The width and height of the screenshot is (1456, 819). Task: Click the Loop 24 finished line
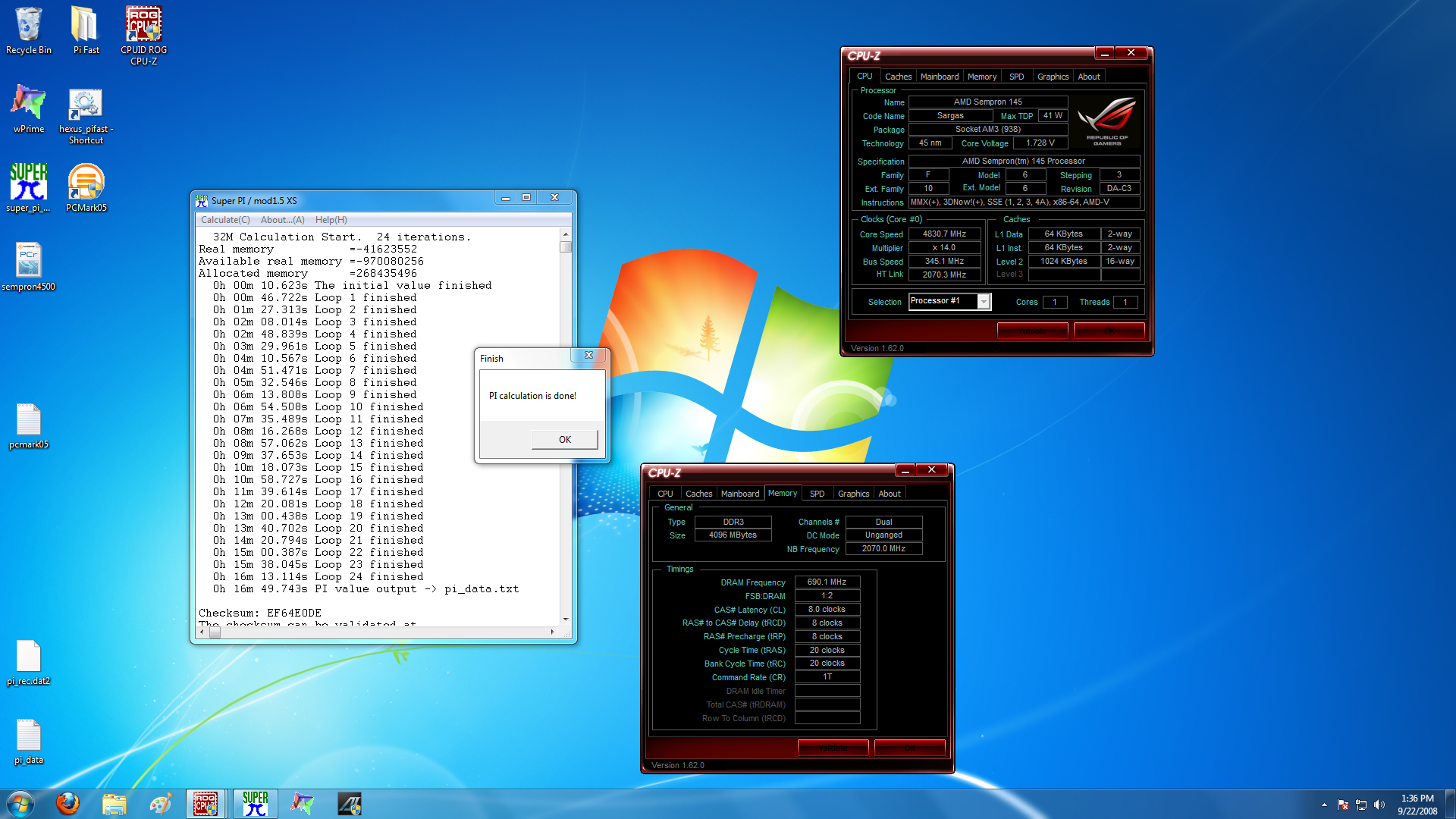(318, 577)
